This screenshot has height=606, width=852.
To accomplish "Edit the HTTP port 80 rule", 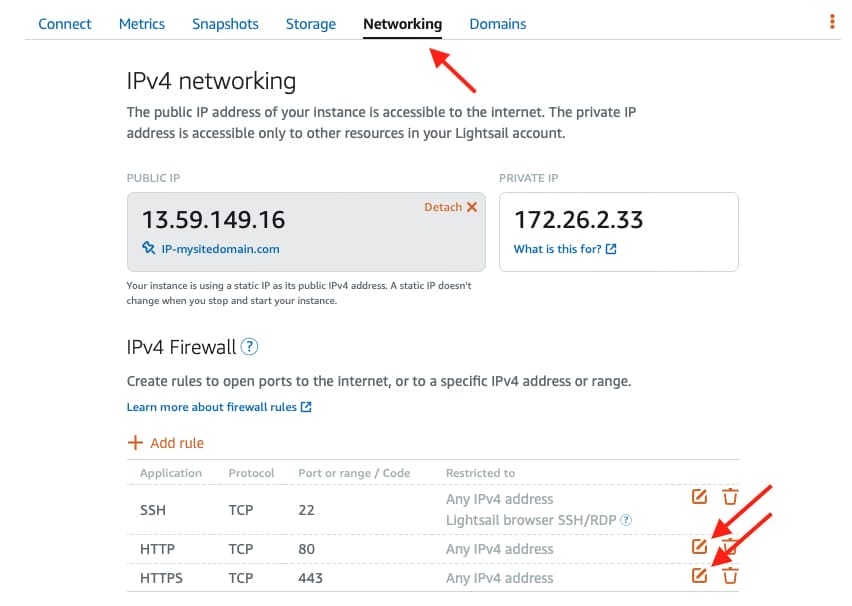I will (699, 546).
